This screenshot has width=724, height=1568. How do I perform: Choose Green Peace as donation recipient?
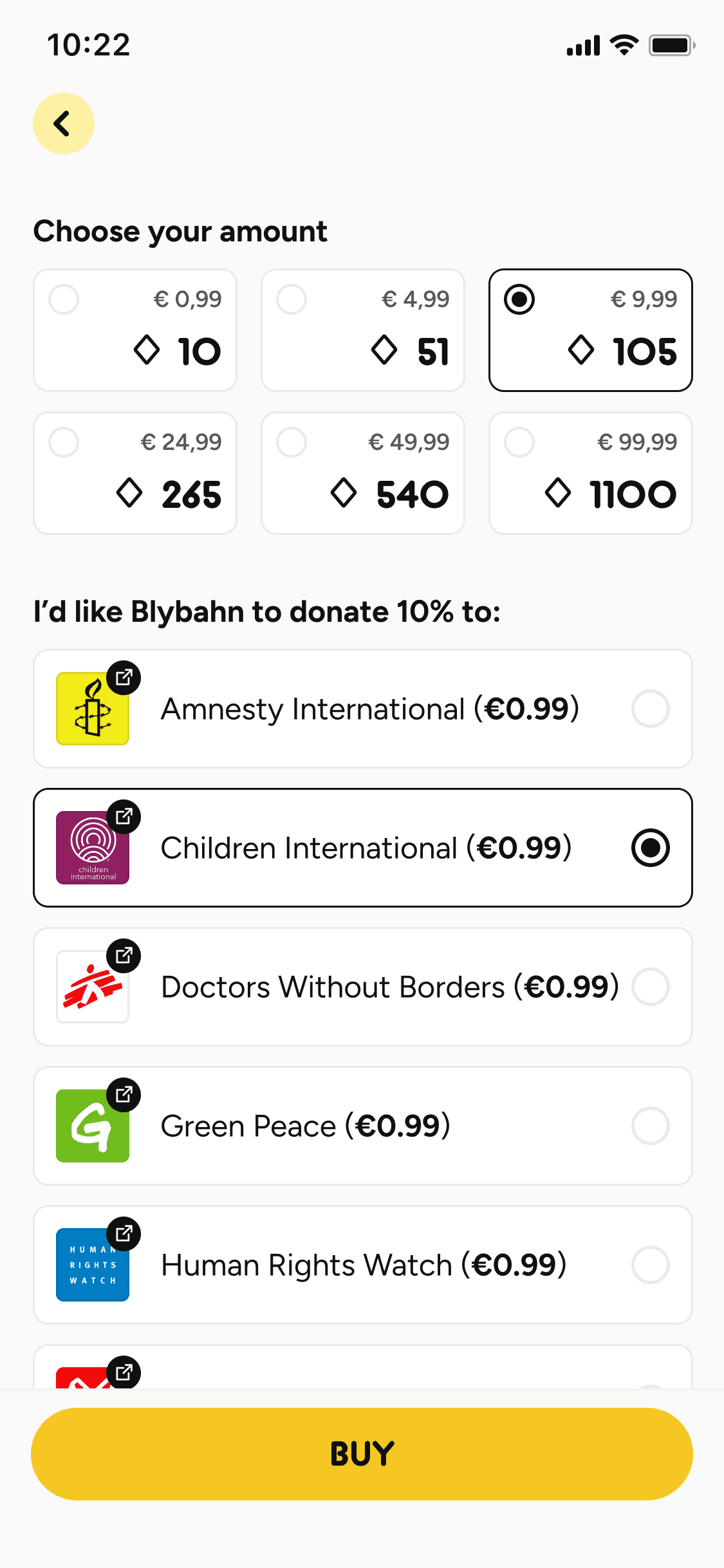pyautogui.click(x=650, y=1126)
